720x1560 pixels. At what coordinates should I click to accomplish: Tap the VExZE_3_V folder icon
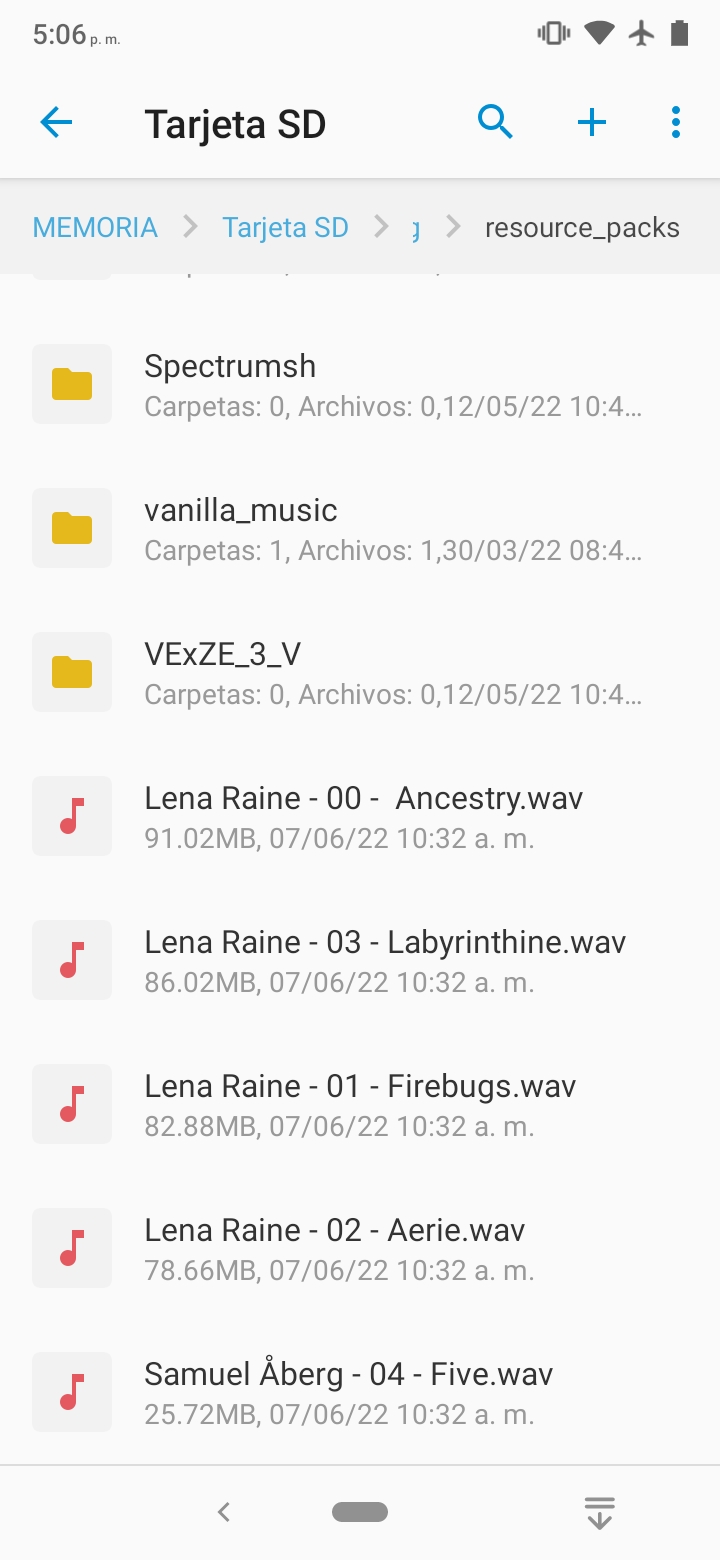72,672
